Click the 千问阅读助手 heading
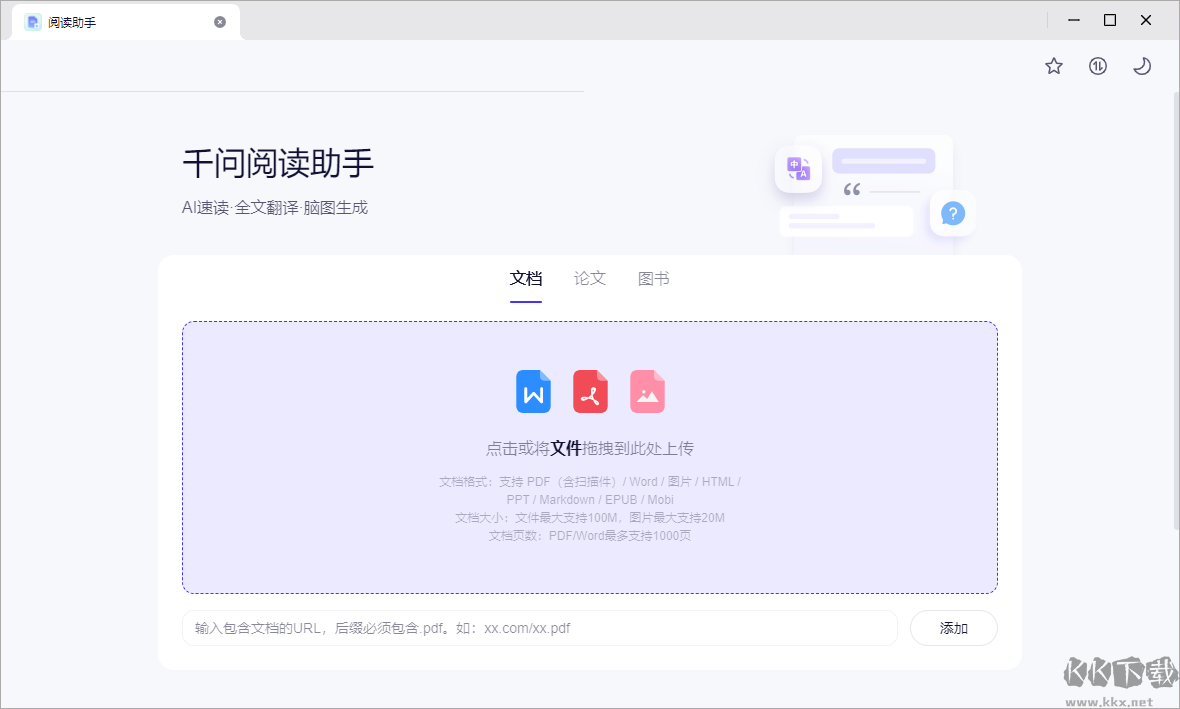1180x709 pixels. 278,163
